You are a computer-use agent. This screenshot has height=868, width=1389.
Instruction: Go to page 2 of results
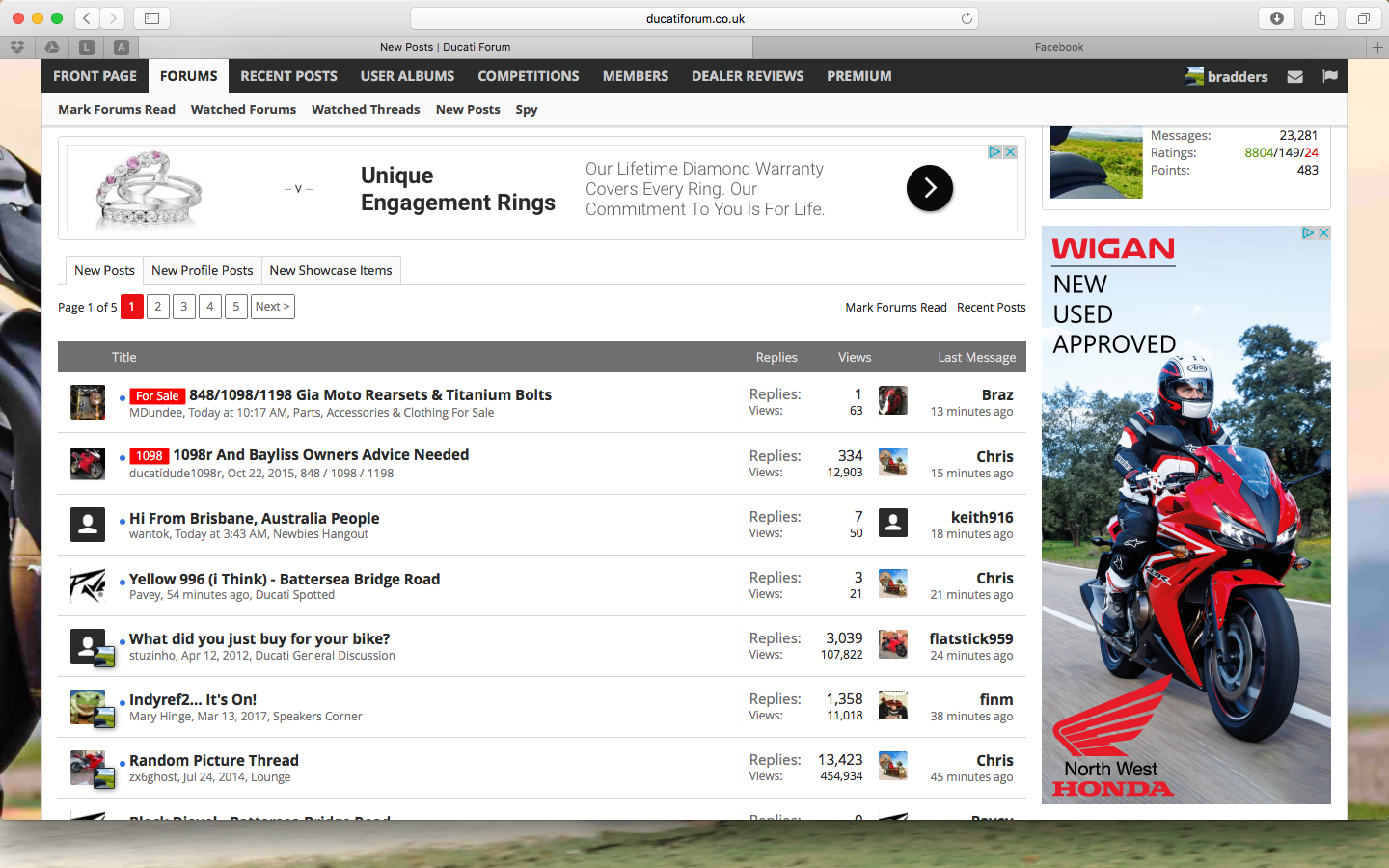pos(158,307)
